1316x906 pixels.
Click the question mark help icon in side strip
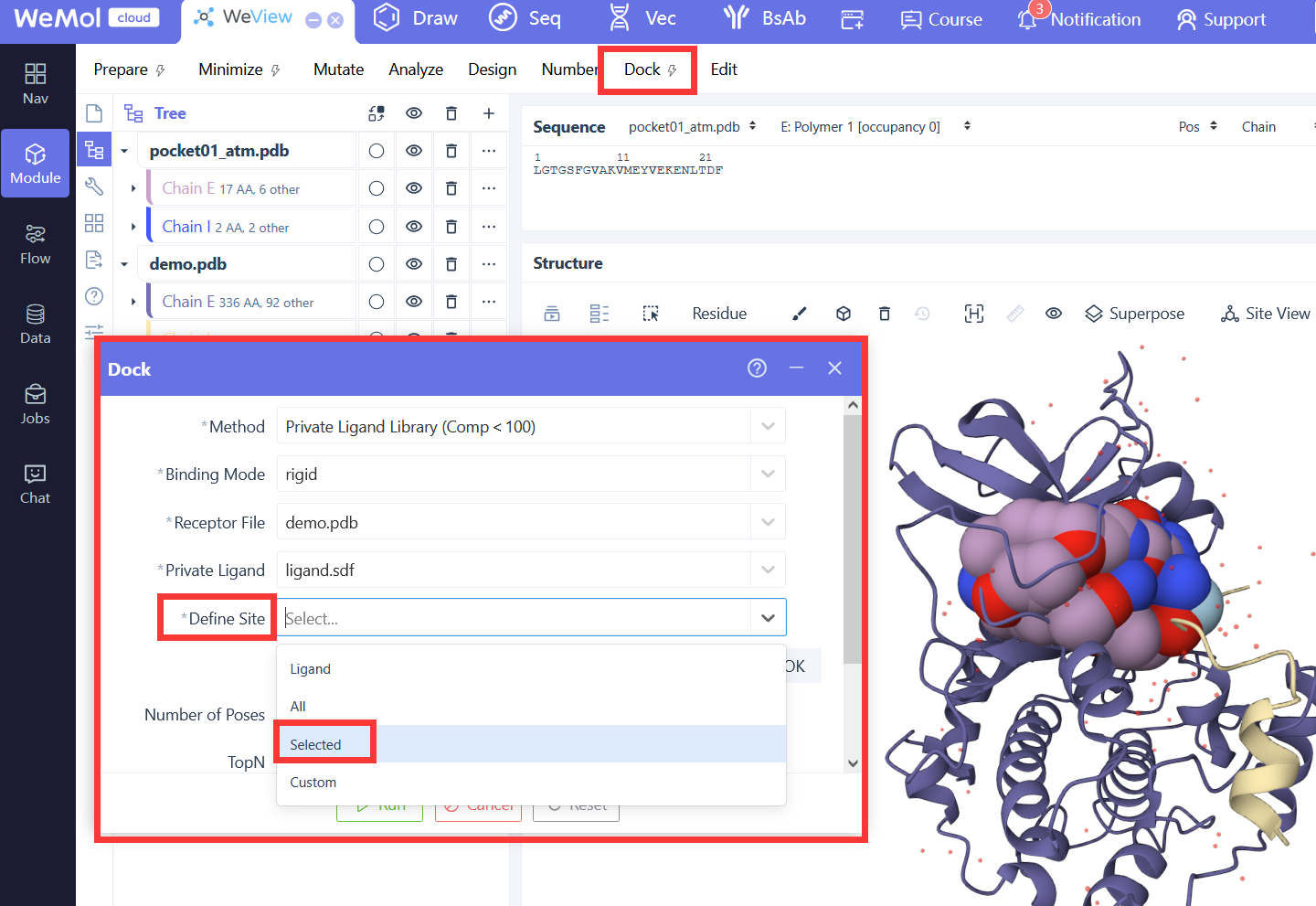(94, 296)
